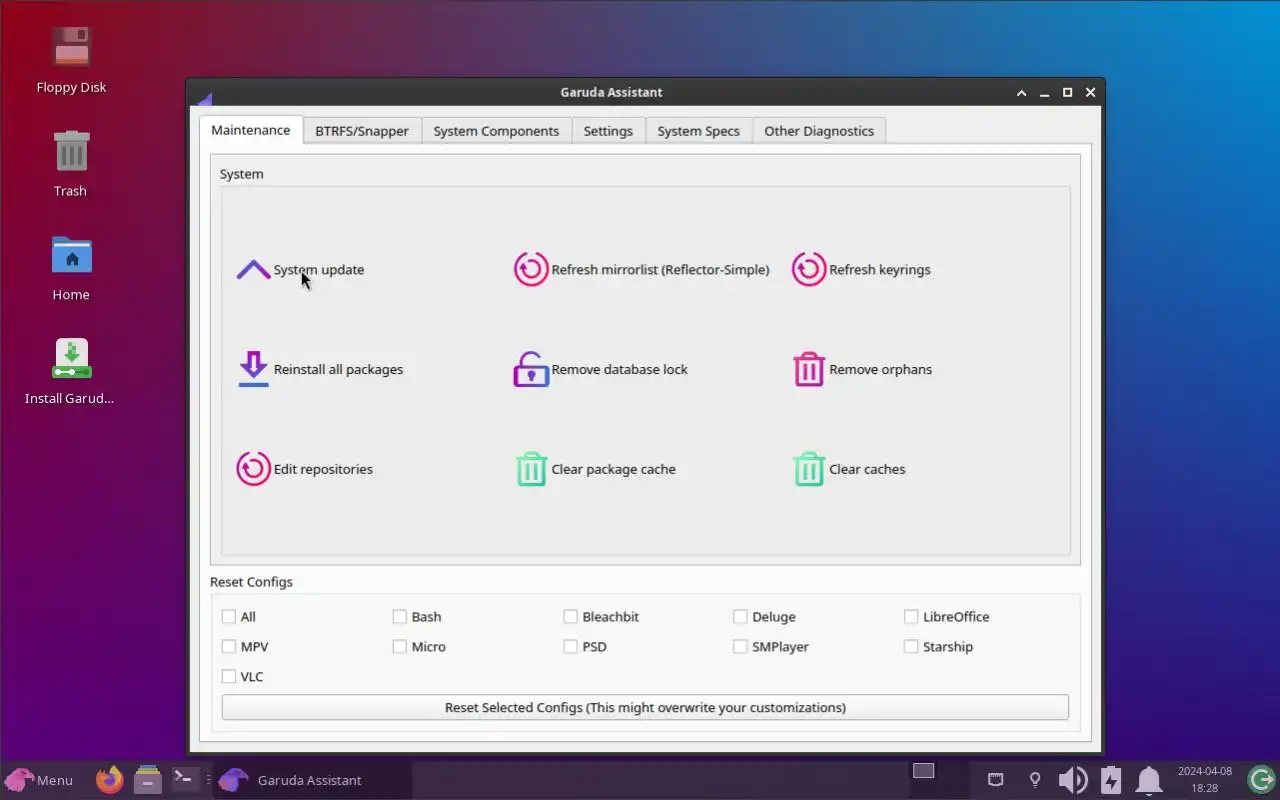Tick the VLC checkbox

pyautogui.click(x=229, y=677)
